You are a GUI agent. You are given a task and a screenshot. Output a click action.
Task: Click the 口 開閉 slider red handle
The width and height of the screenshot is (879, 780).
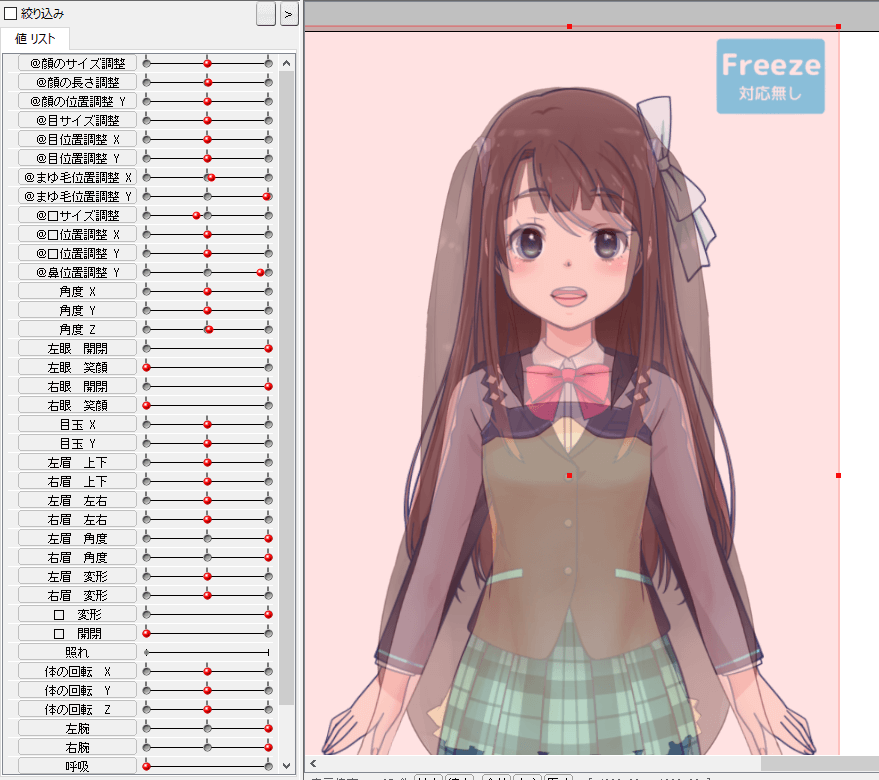tap(147, 634)
